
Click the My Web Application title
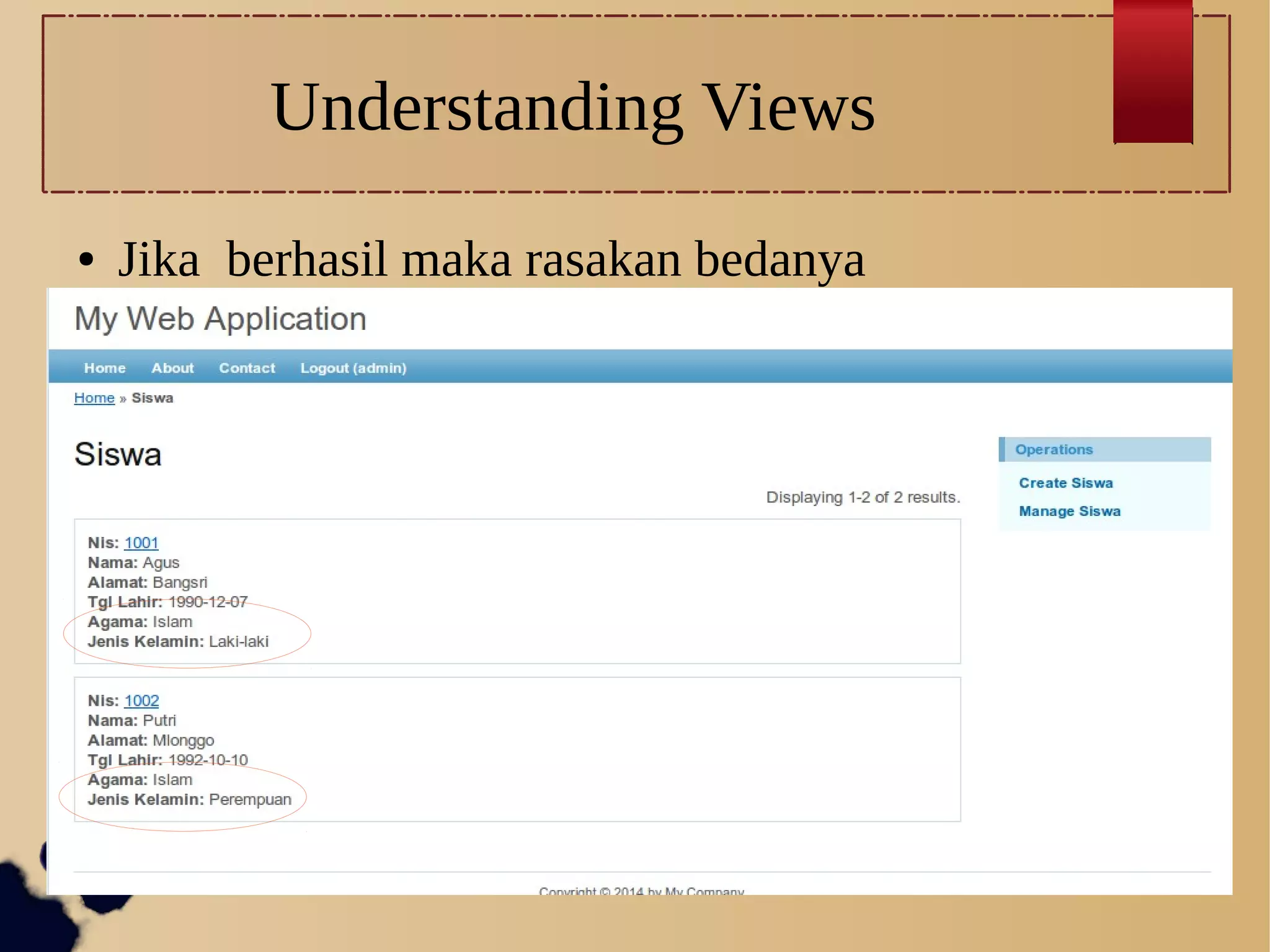point(220,319)
